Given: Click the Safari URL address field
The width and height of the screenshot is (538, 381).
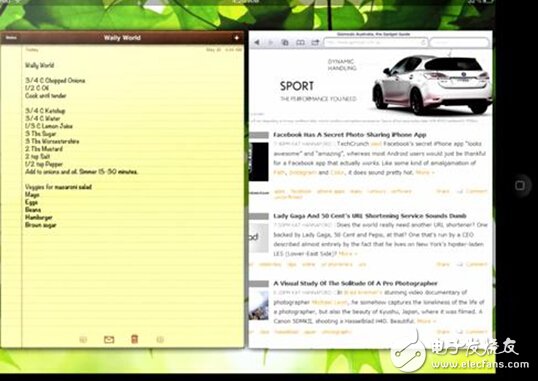Looking at the screenshot, I should [x=376, y=42].
